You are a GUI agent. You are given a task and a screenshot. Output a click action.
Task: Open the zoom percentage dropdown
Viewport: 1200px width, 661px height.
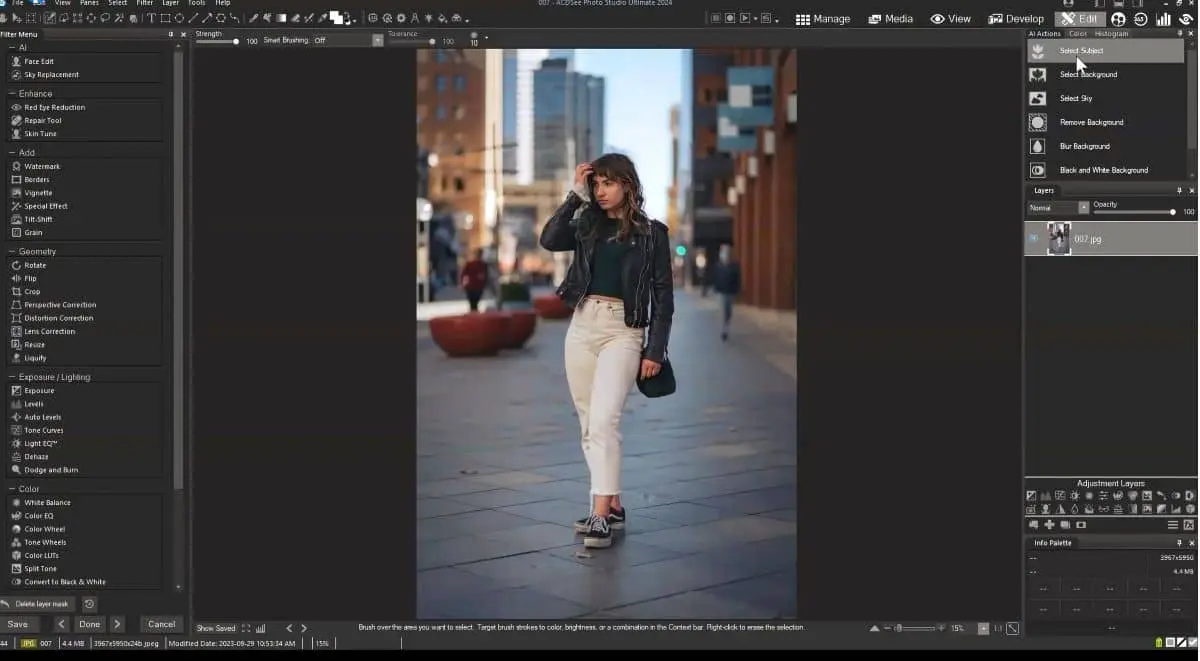click(983, 628)
